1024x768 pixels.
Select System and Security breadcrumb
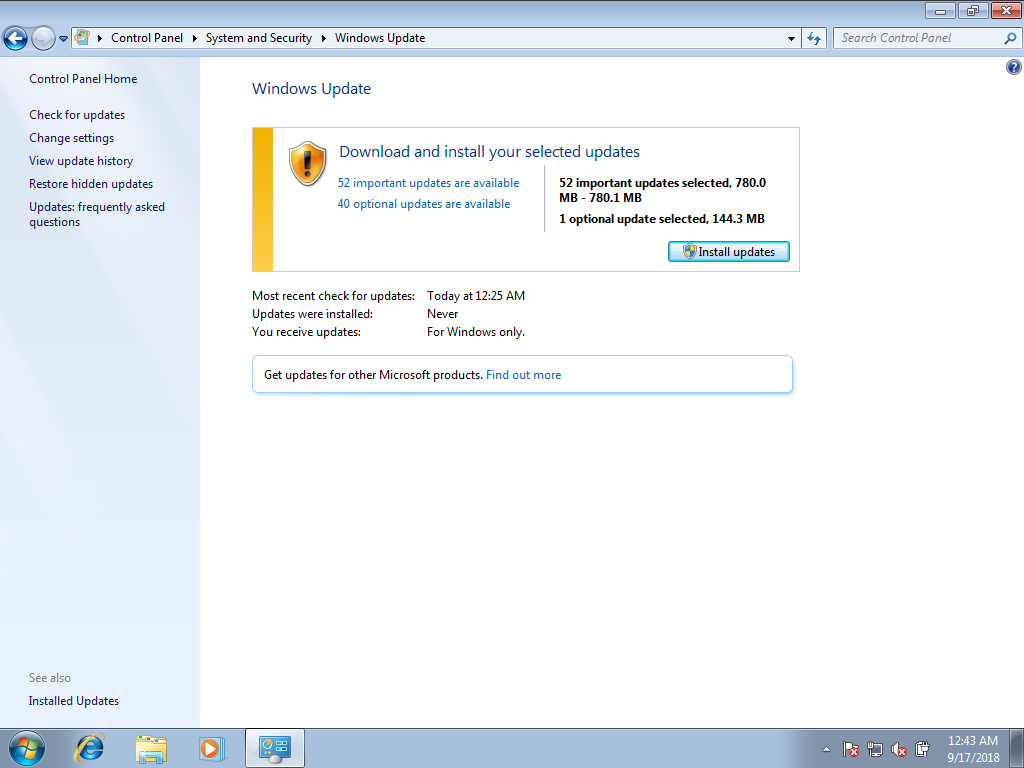coord(259,38)
